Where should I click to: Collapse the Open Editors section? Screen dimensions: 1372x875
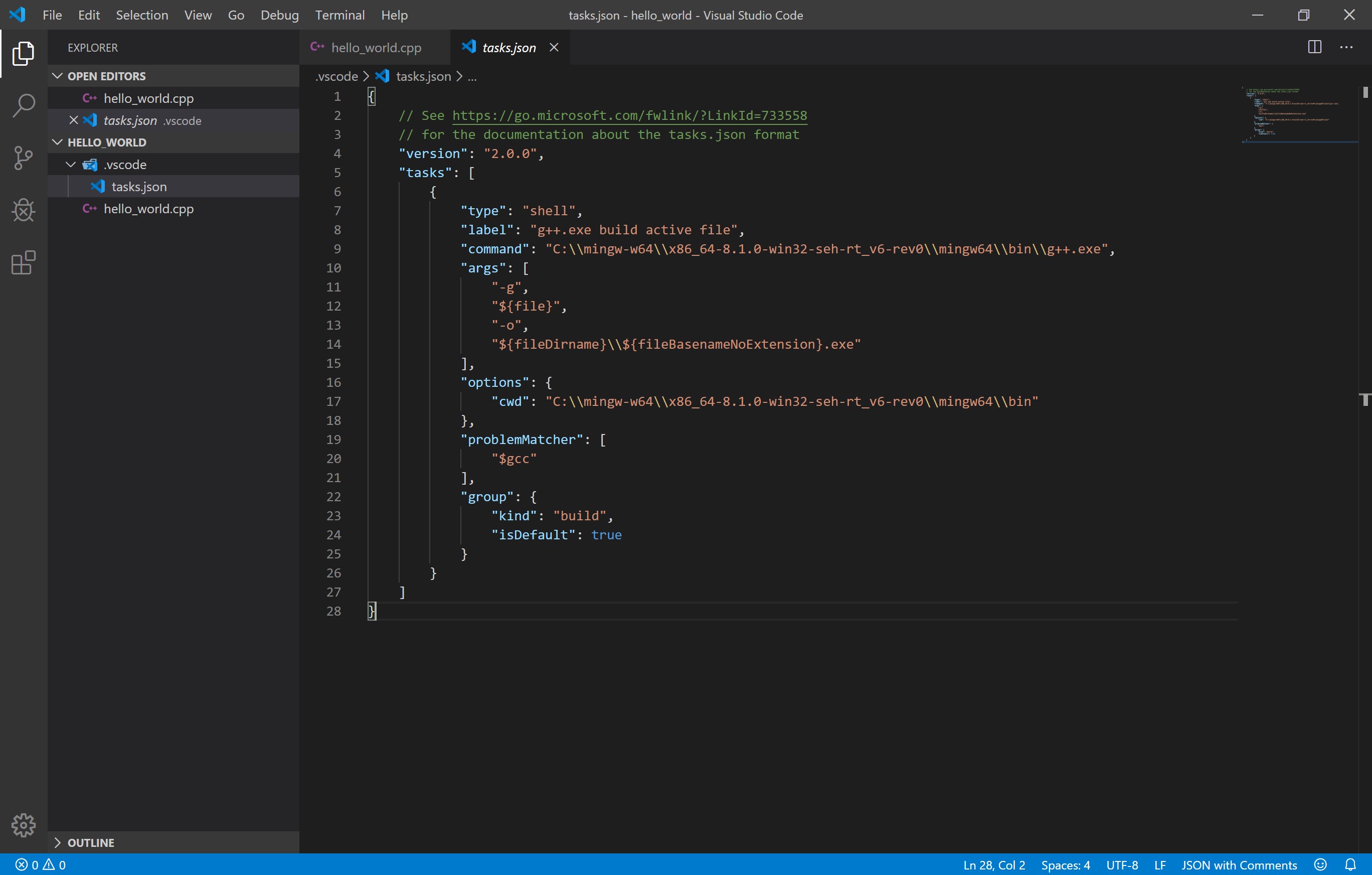[58, 76]
